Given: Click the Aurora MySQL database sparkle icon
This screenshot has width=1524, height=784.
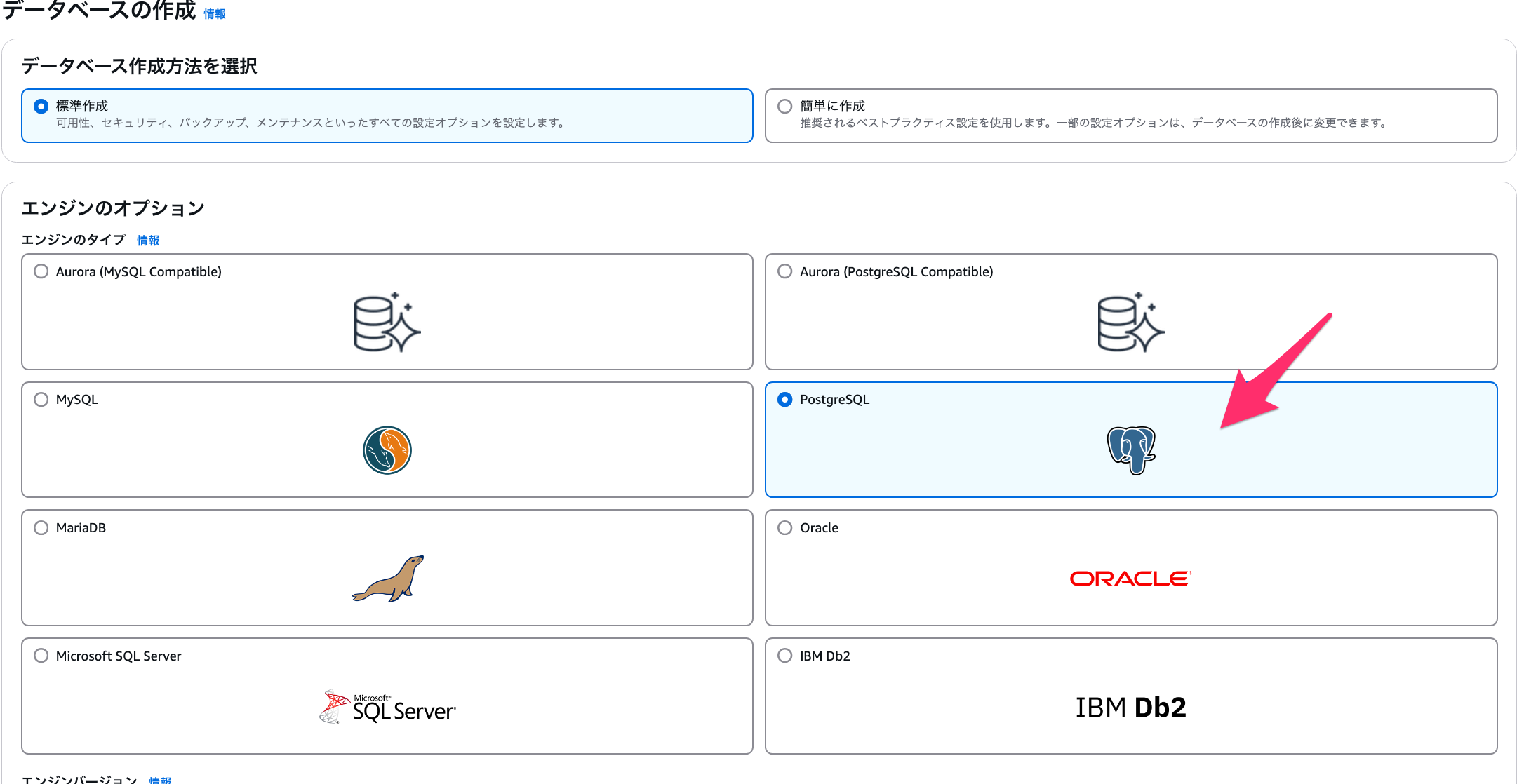Looking at the screenshot, I should tap(387, 323).
